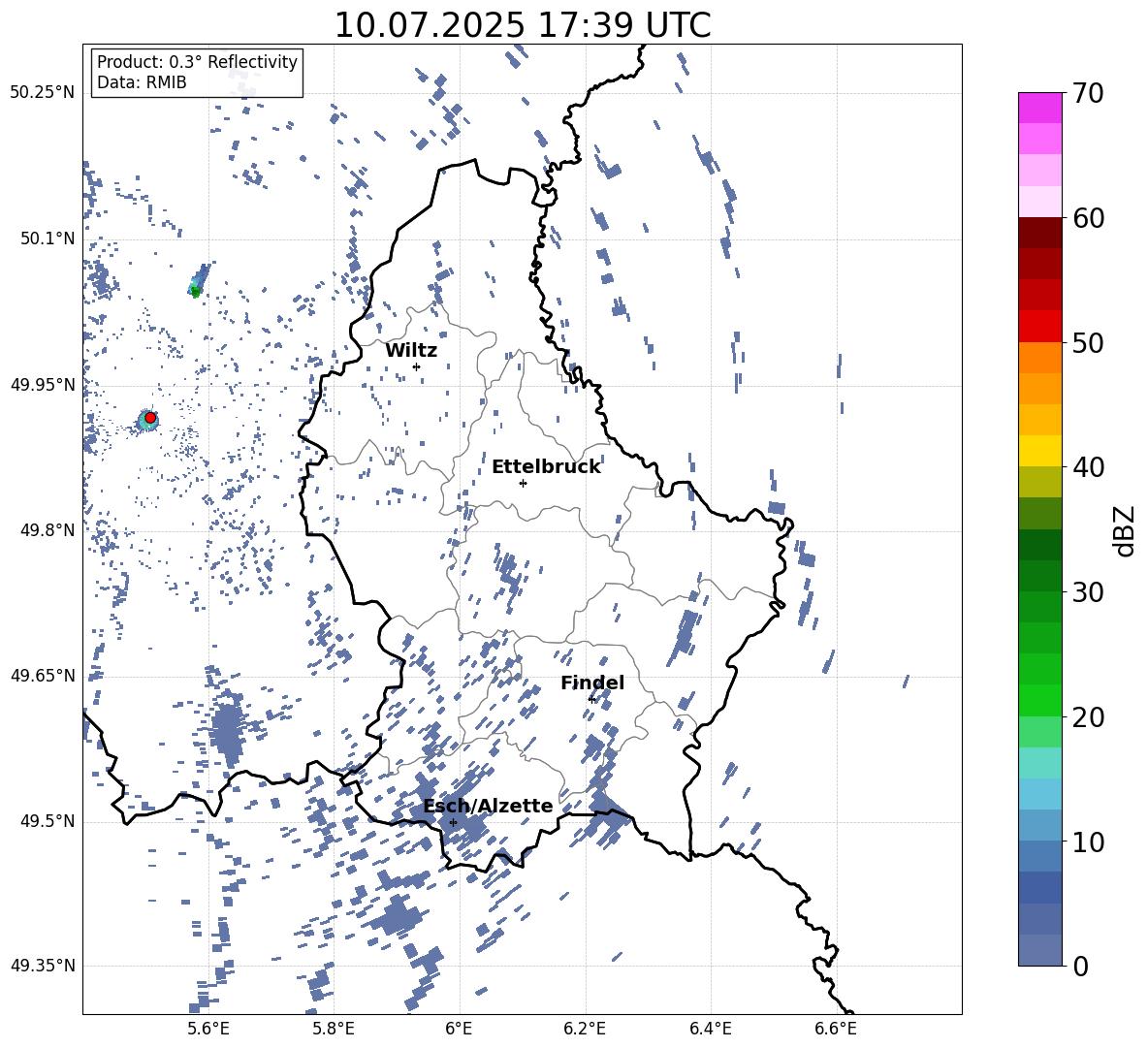This screenshot has height=1048, width=1148.
Task: Click the colorbar tick value 0
Action: pyautogui.click(x=1081, y=966)
